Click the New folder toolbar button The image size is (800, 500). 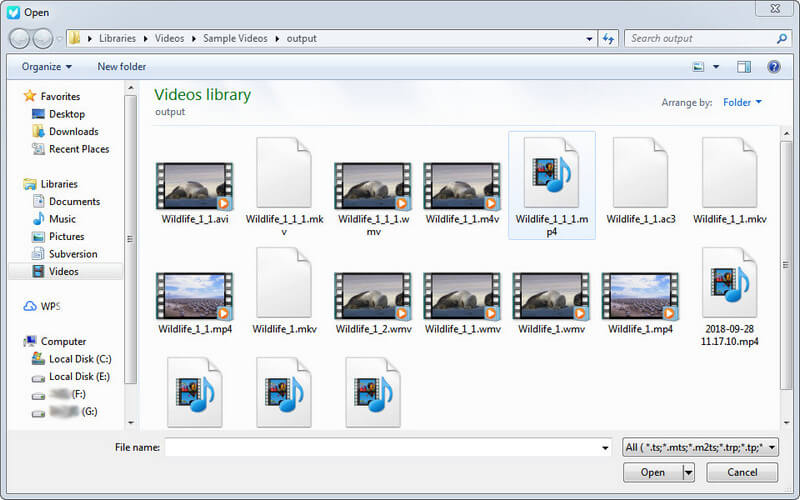click(121, 67)
